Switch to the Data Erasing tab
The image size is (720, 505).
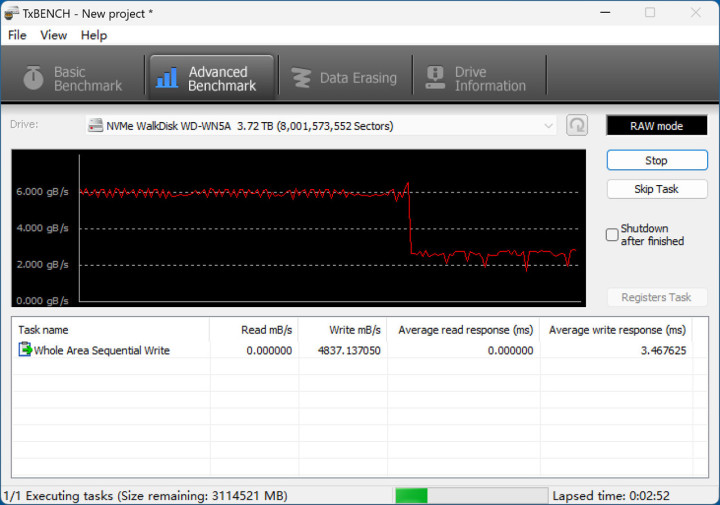coord(345,78)
